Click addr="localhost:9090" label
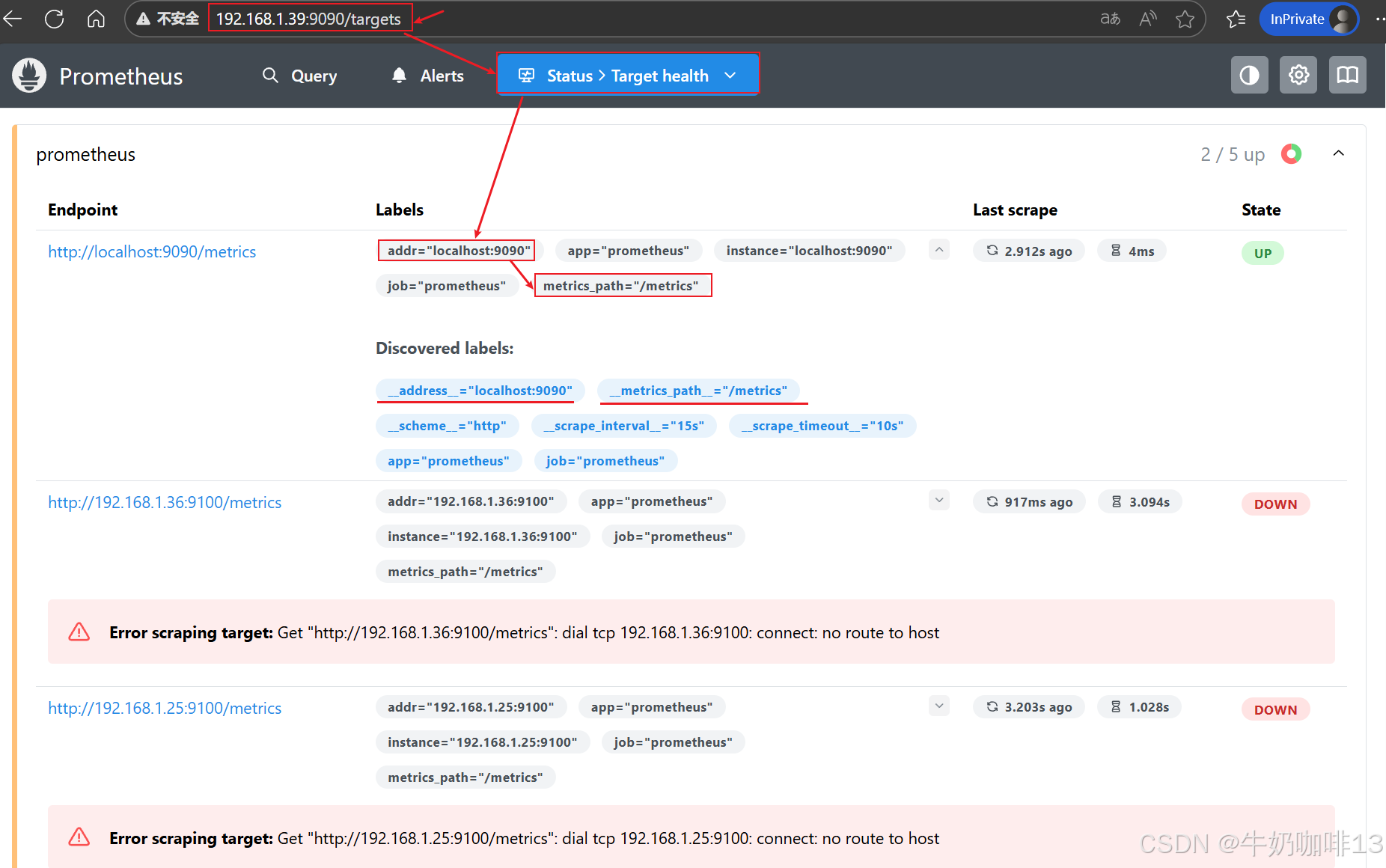 pos(459,251)
